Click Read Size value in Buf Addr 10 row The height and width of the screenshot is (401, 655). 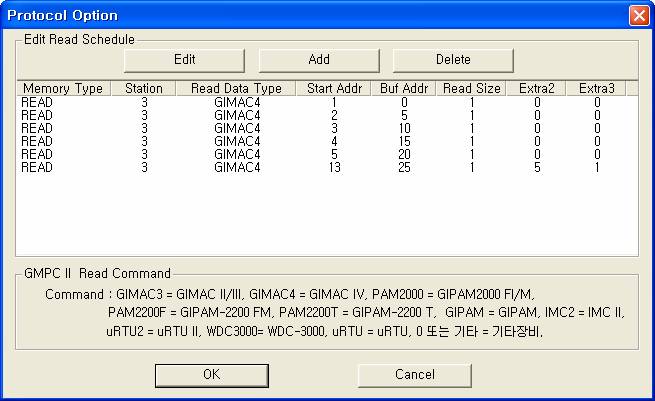[x=472, y=128]
